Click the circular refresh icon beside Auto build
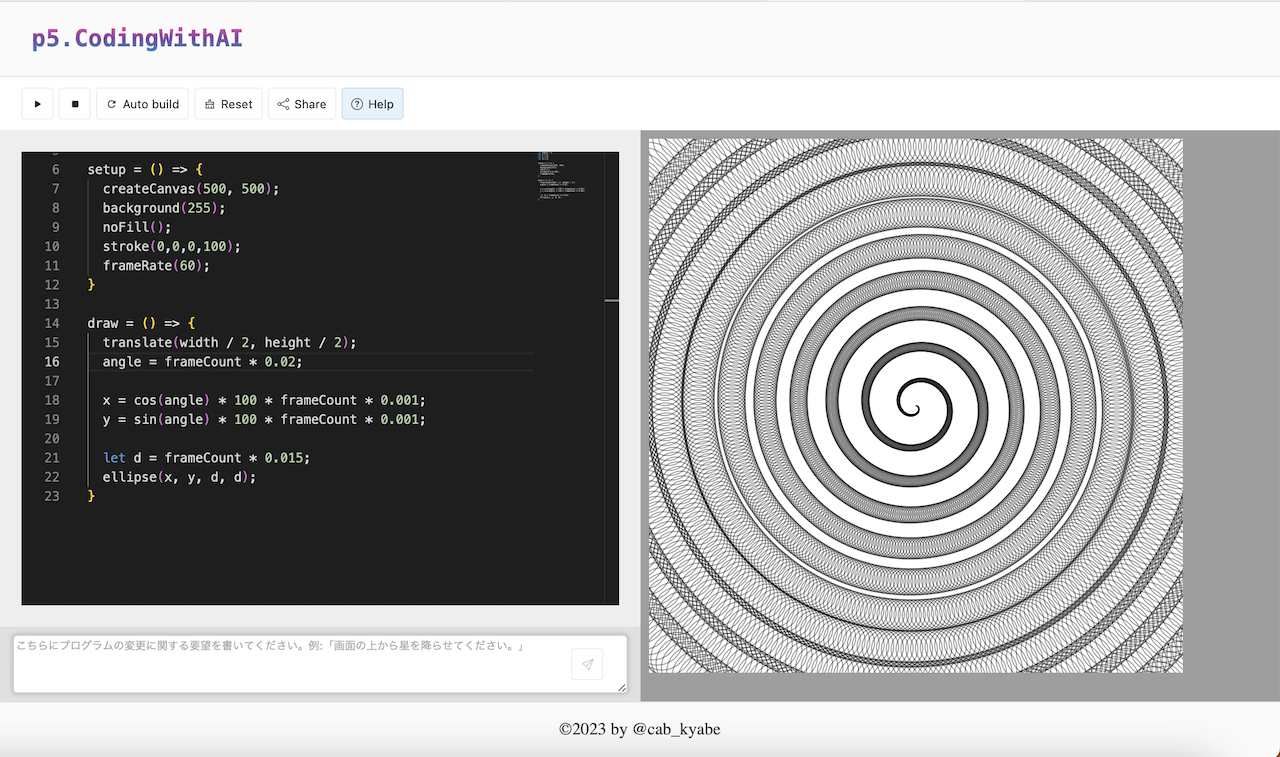 pos(110,103)
